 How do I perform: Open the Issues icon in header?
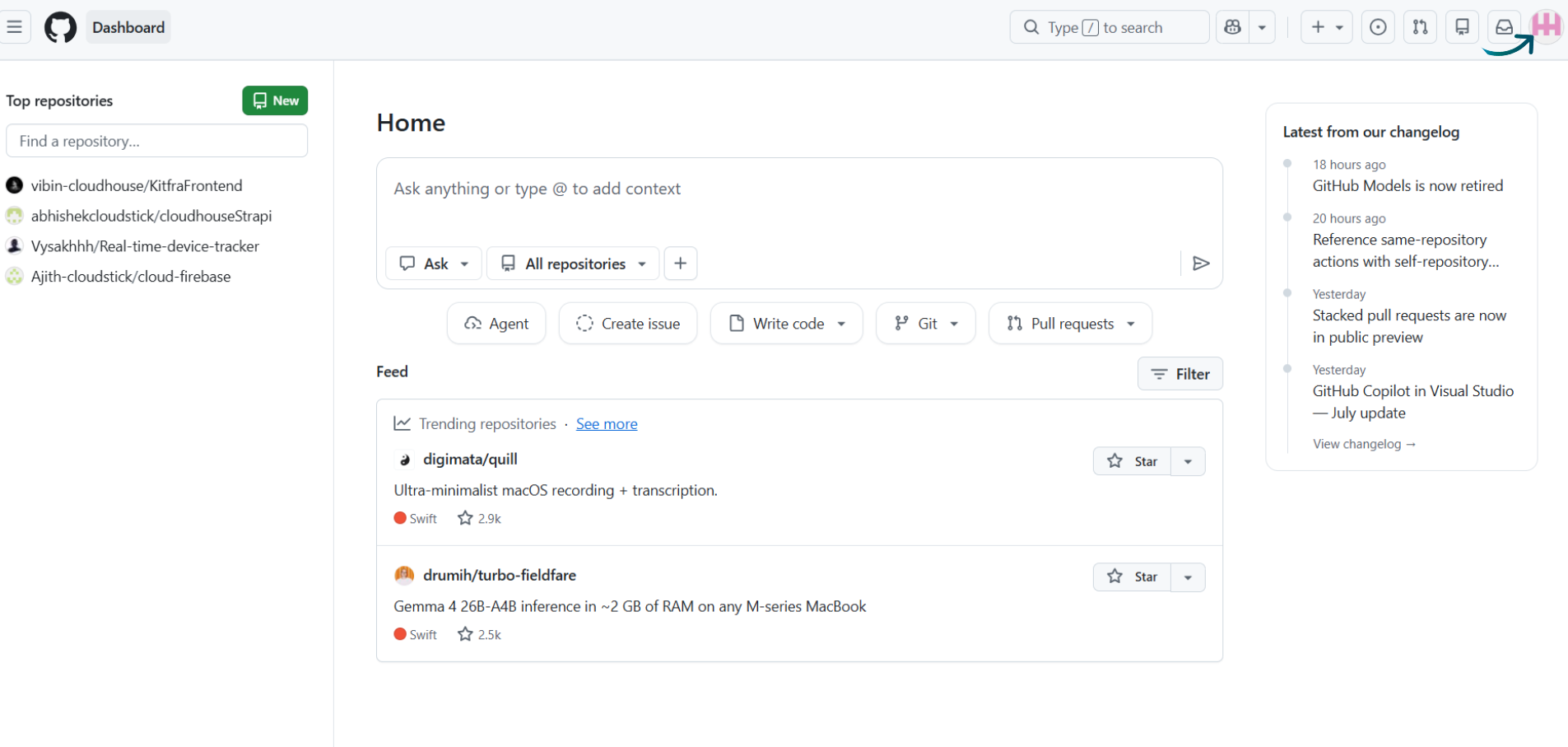pyautogui.click(x=1378, y=27)
